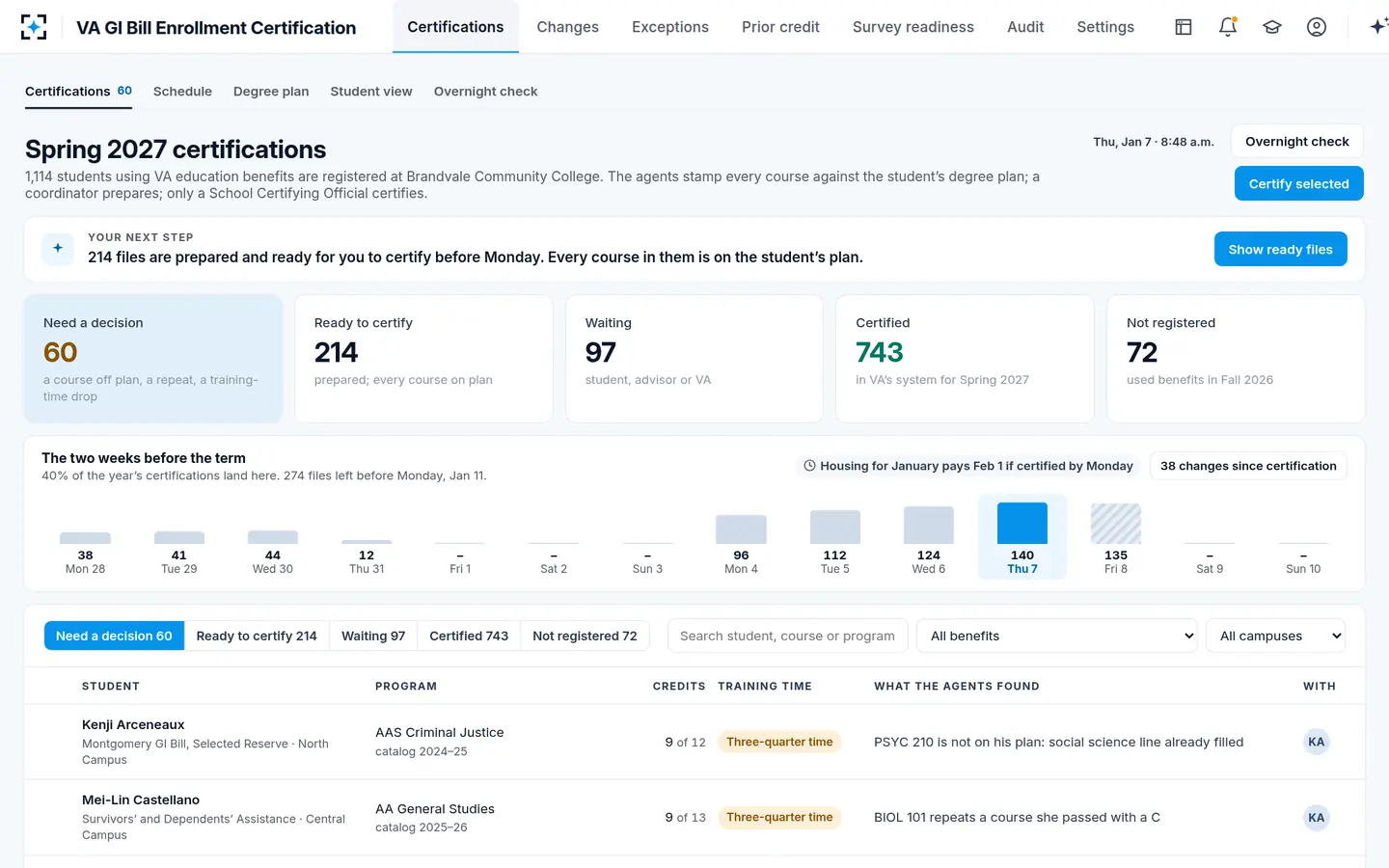Switch to the Degree plan subtab
1389x868 pixels.
click(x=271, y=92)
